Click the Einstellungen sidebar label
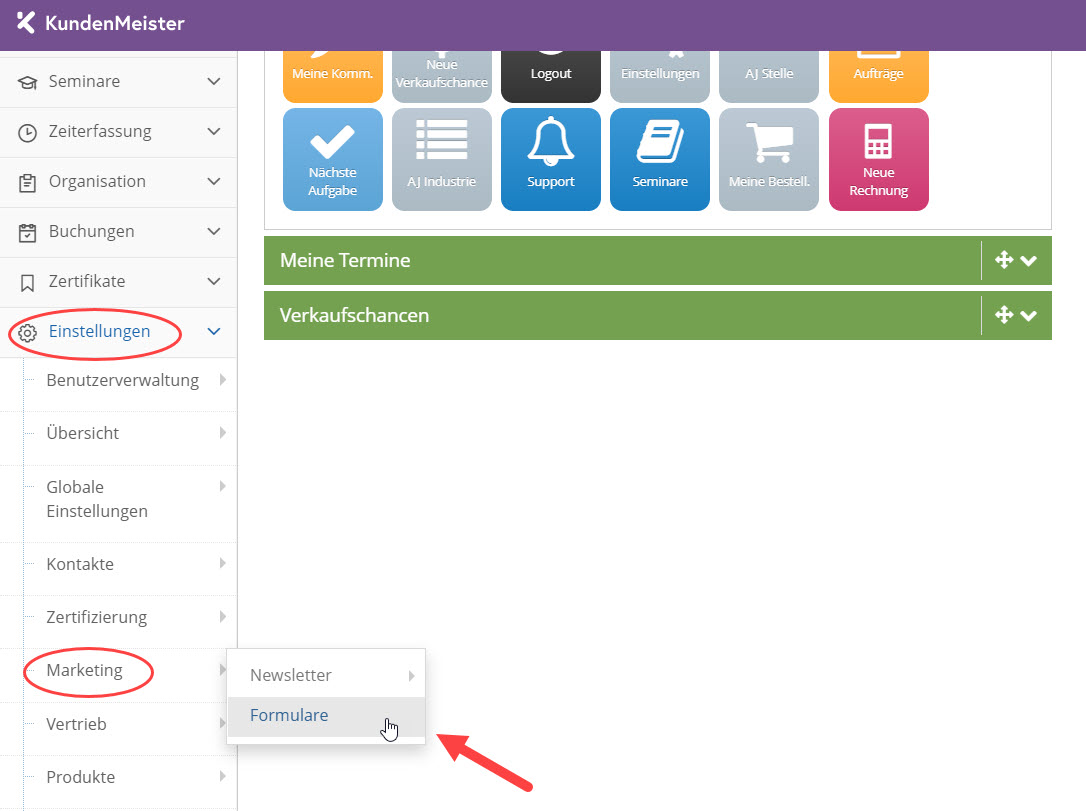1086x811 pixels. pyautogui.click(x=99, y=331)
